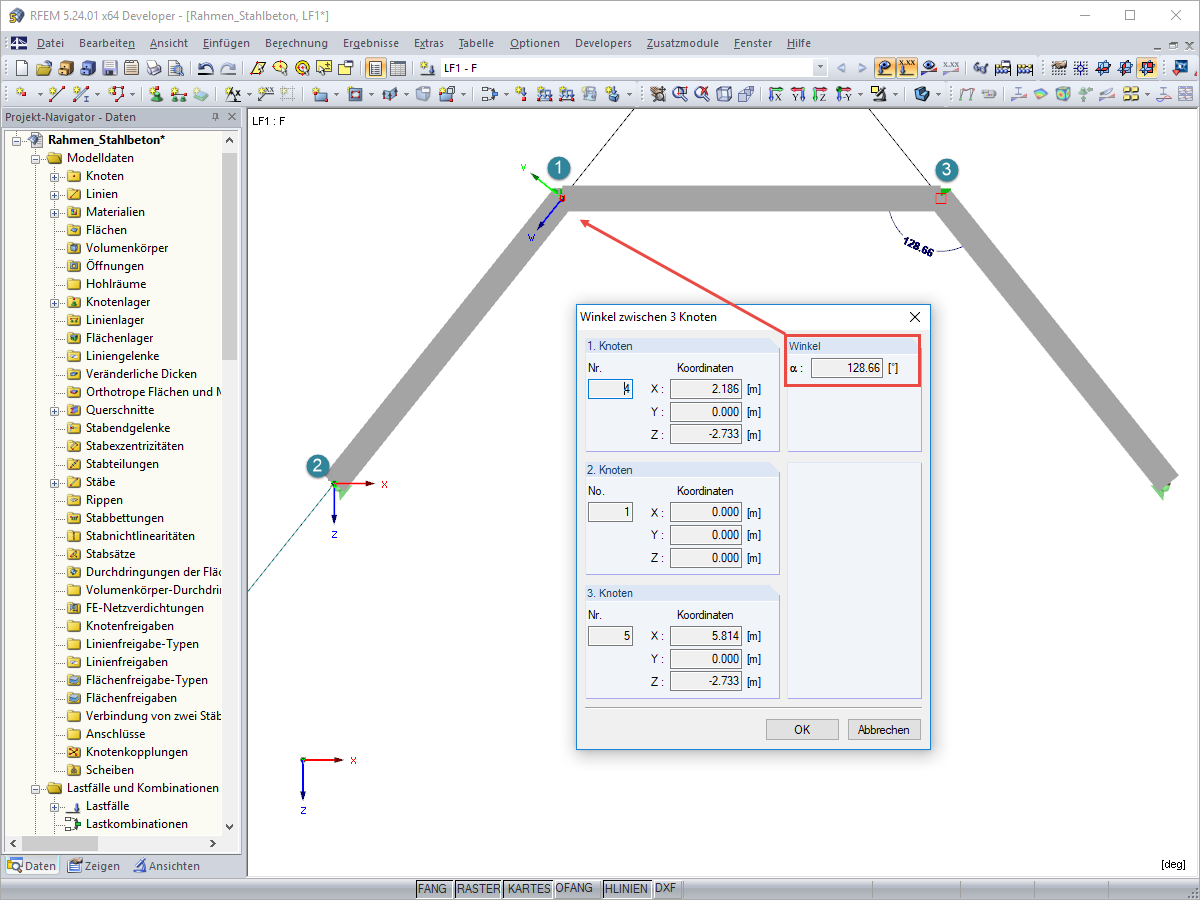Click the New model icon

coord(22,68)
